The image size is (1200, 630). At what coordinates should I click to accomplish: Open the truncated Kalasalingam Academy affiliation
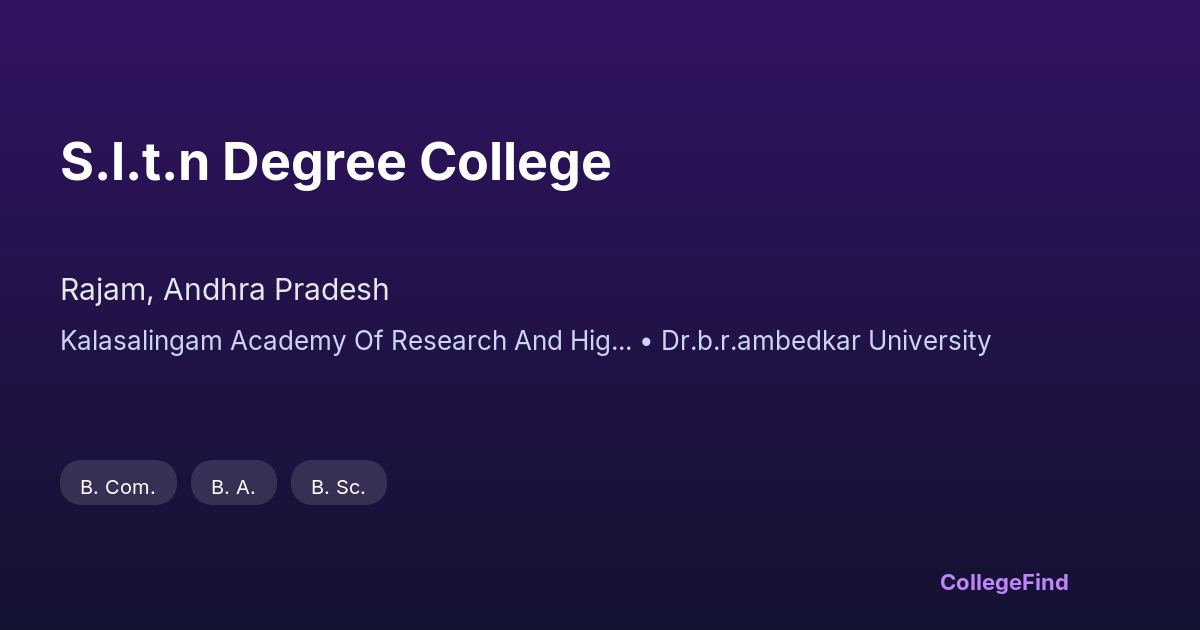pos(345,341)
